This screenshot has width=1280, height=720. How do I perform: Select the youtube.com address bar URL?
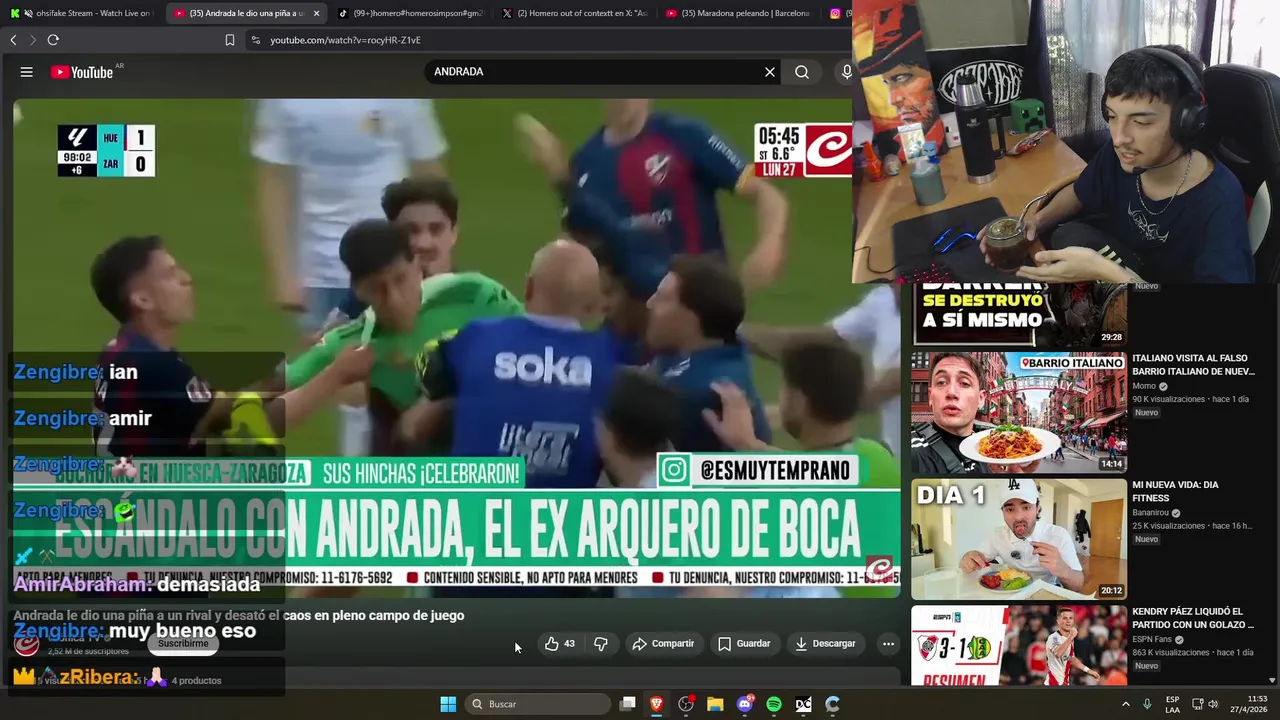tap(346, 40)
